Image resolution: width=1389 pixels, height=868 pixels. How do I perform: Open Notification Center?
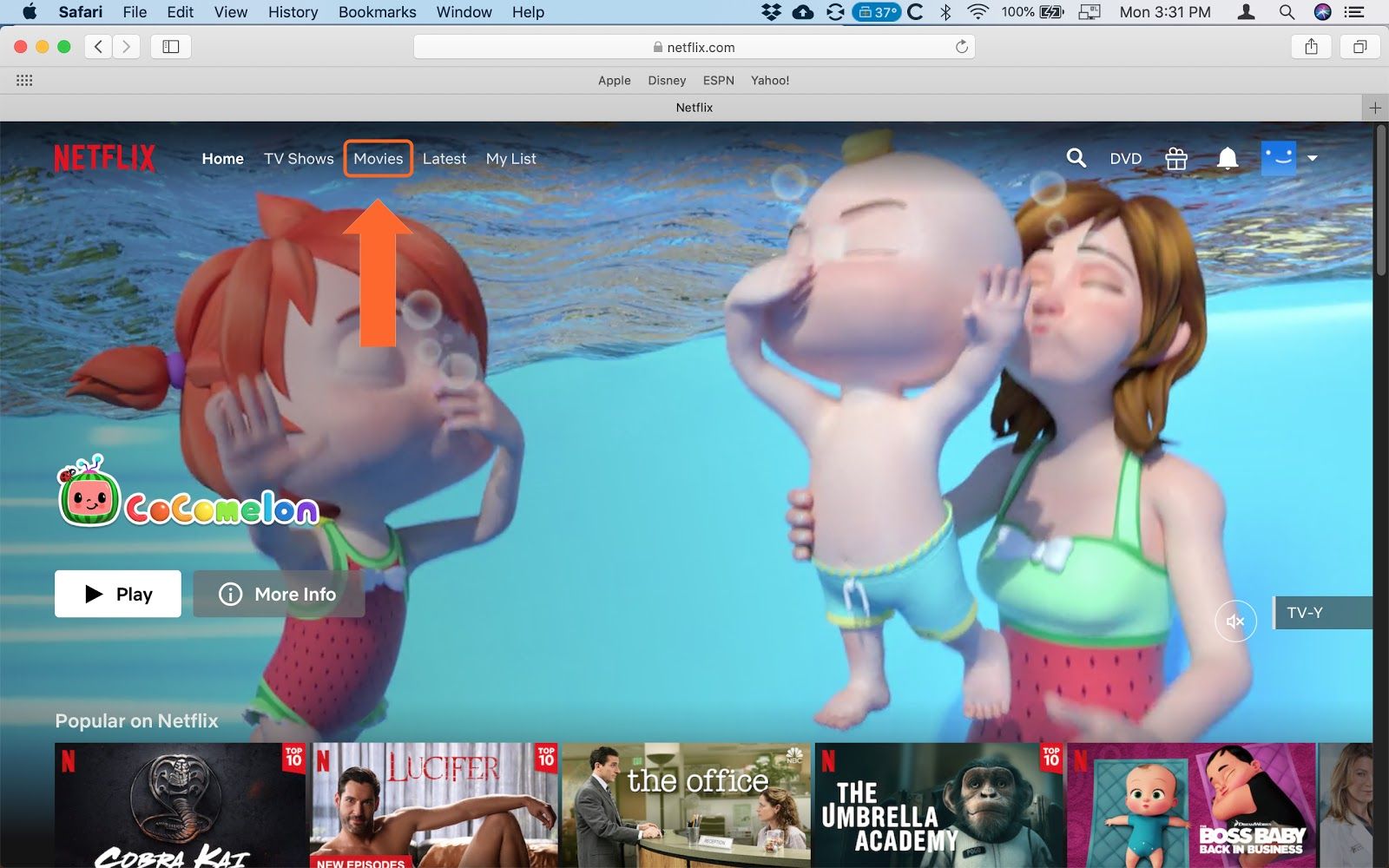pyautogui.click(x=1354, y=12)
